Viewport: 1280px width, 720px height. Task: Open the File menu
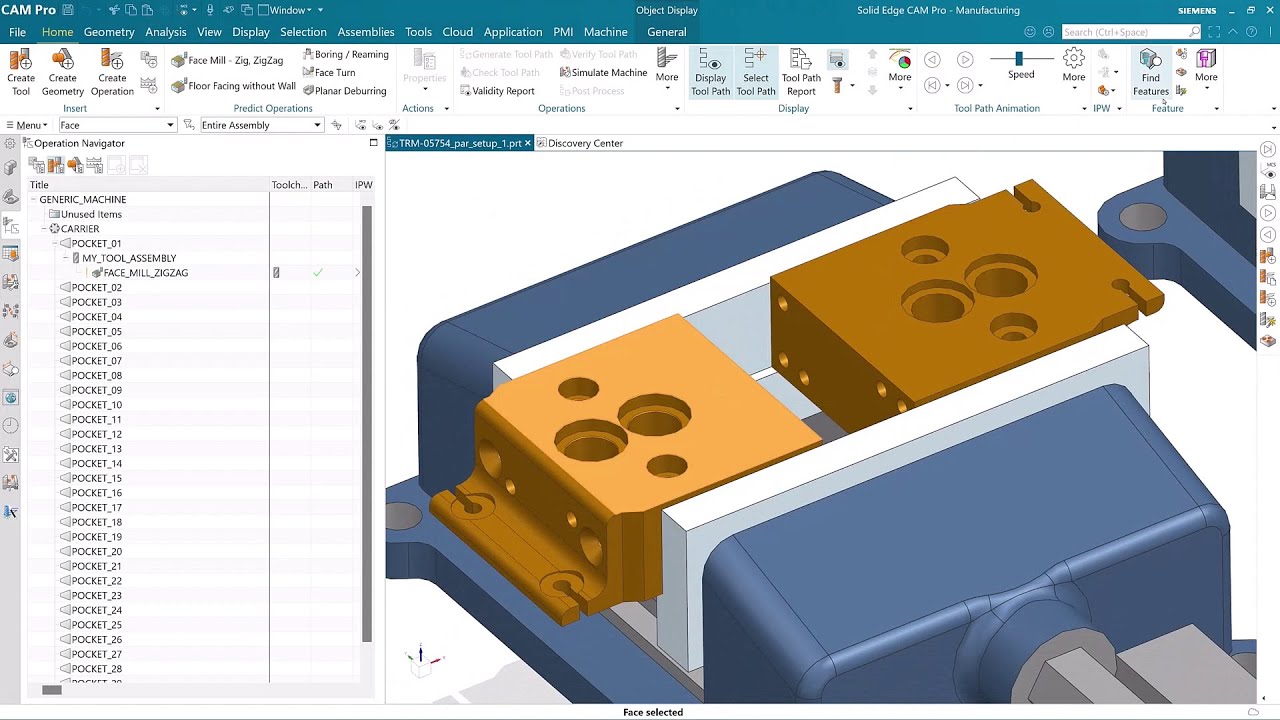pyautogui.click(x=17, y=32)
